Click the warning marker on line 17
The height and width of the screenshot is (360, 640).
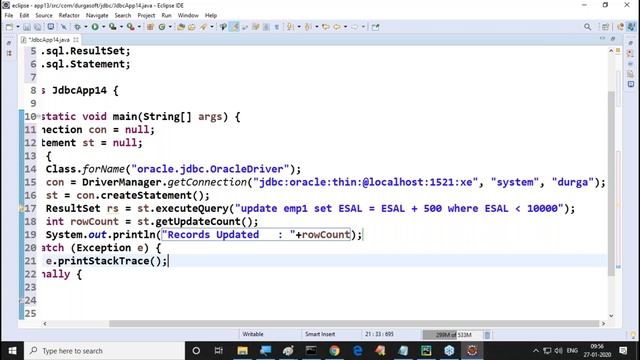21,209
